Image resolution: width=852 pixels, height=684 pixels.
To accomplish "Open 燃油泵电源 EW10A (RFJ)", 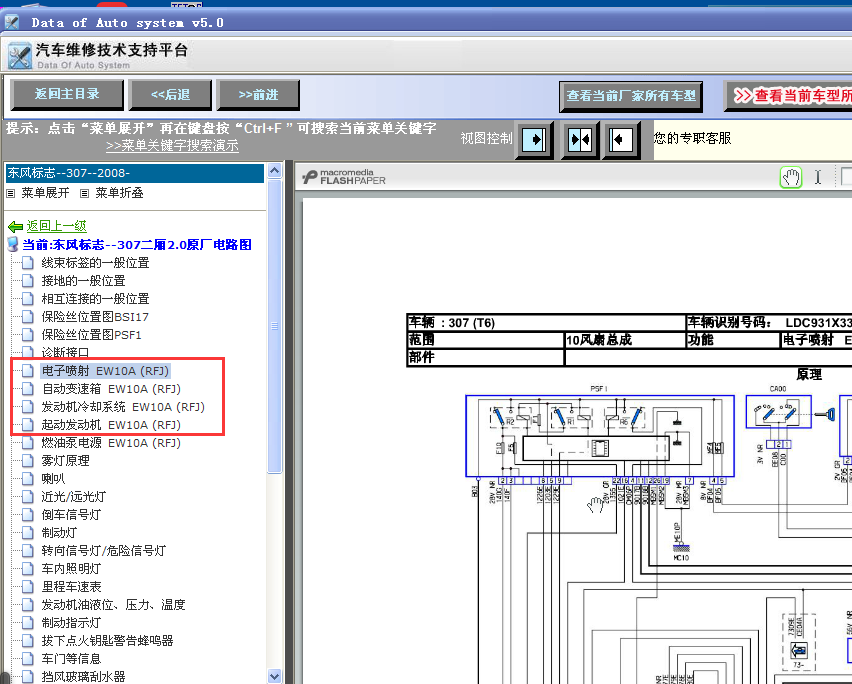I will (x=111, y=443).
